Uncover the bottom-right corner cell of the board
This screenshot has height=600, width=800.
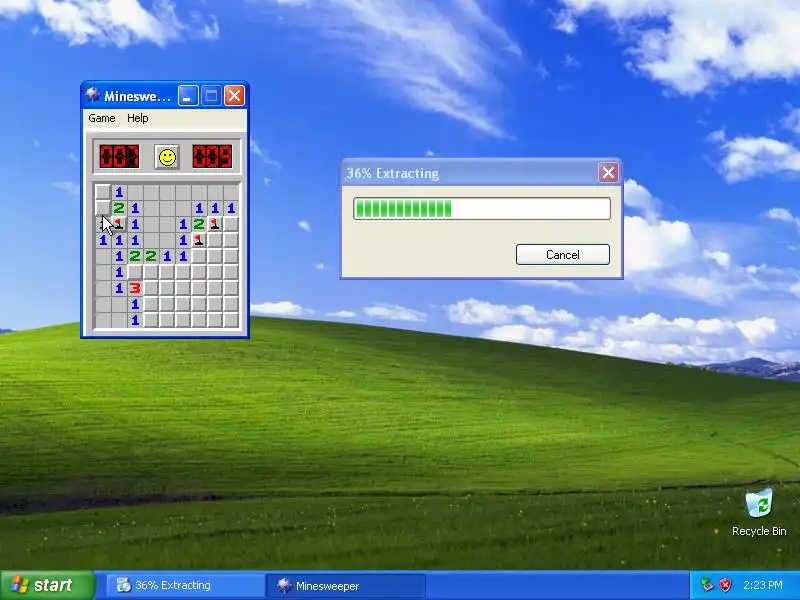coord(231,320)
